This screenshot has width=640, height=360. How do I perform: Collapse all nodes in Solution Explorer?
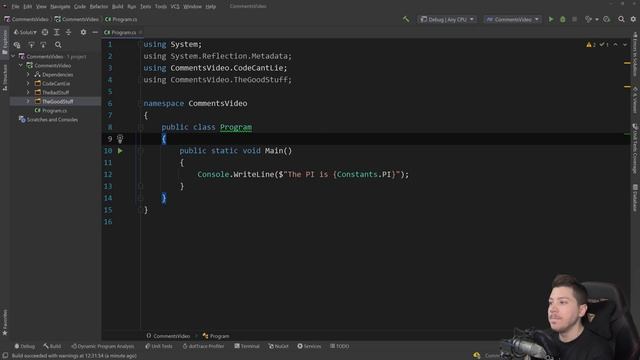coord(68,32)
